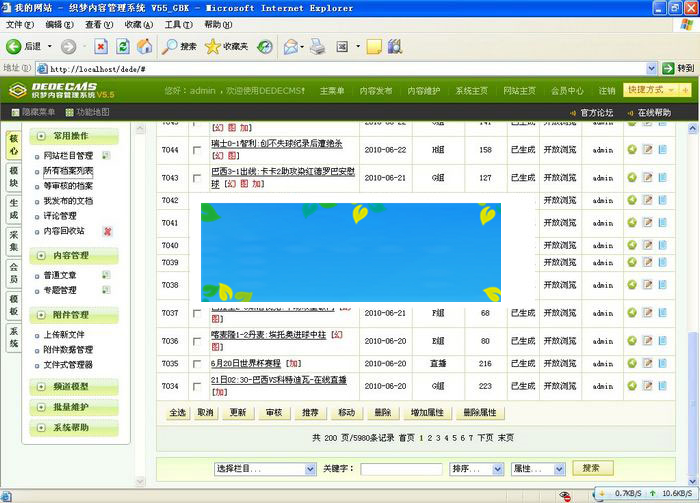
Task: Open the 选择栏目 dropdown
Action: point(264,468)
